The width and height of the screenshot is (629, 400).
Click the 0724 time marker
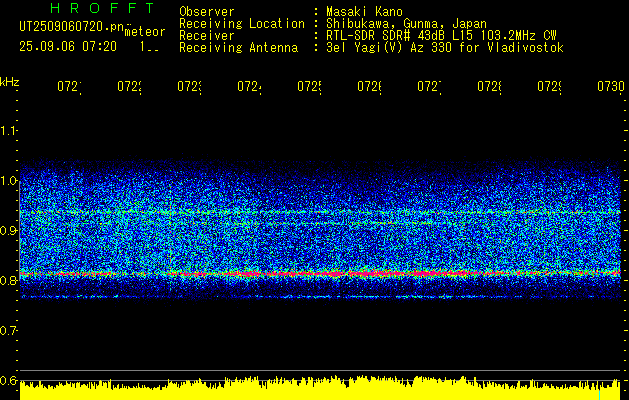tap(249, 87)
